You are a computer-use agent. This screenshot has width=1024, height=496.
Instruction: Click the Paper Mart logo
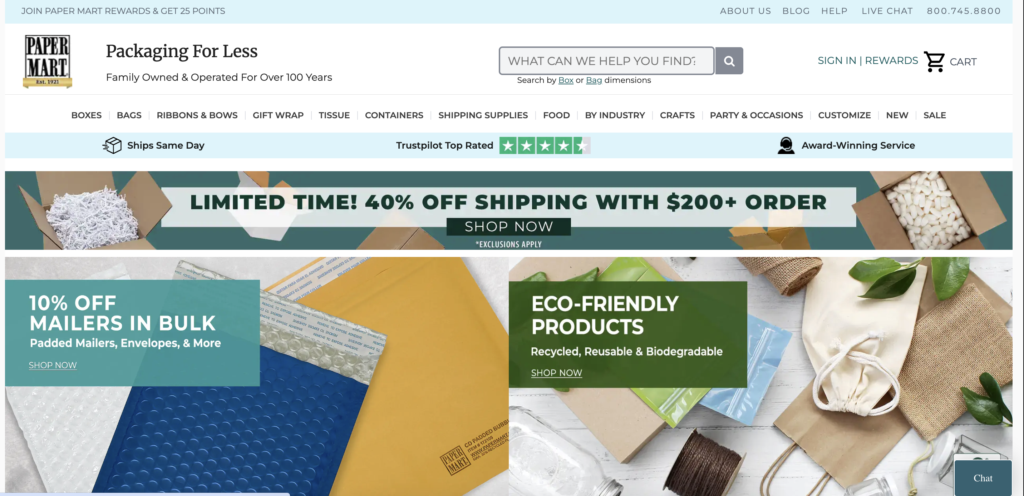pos(47,61)
